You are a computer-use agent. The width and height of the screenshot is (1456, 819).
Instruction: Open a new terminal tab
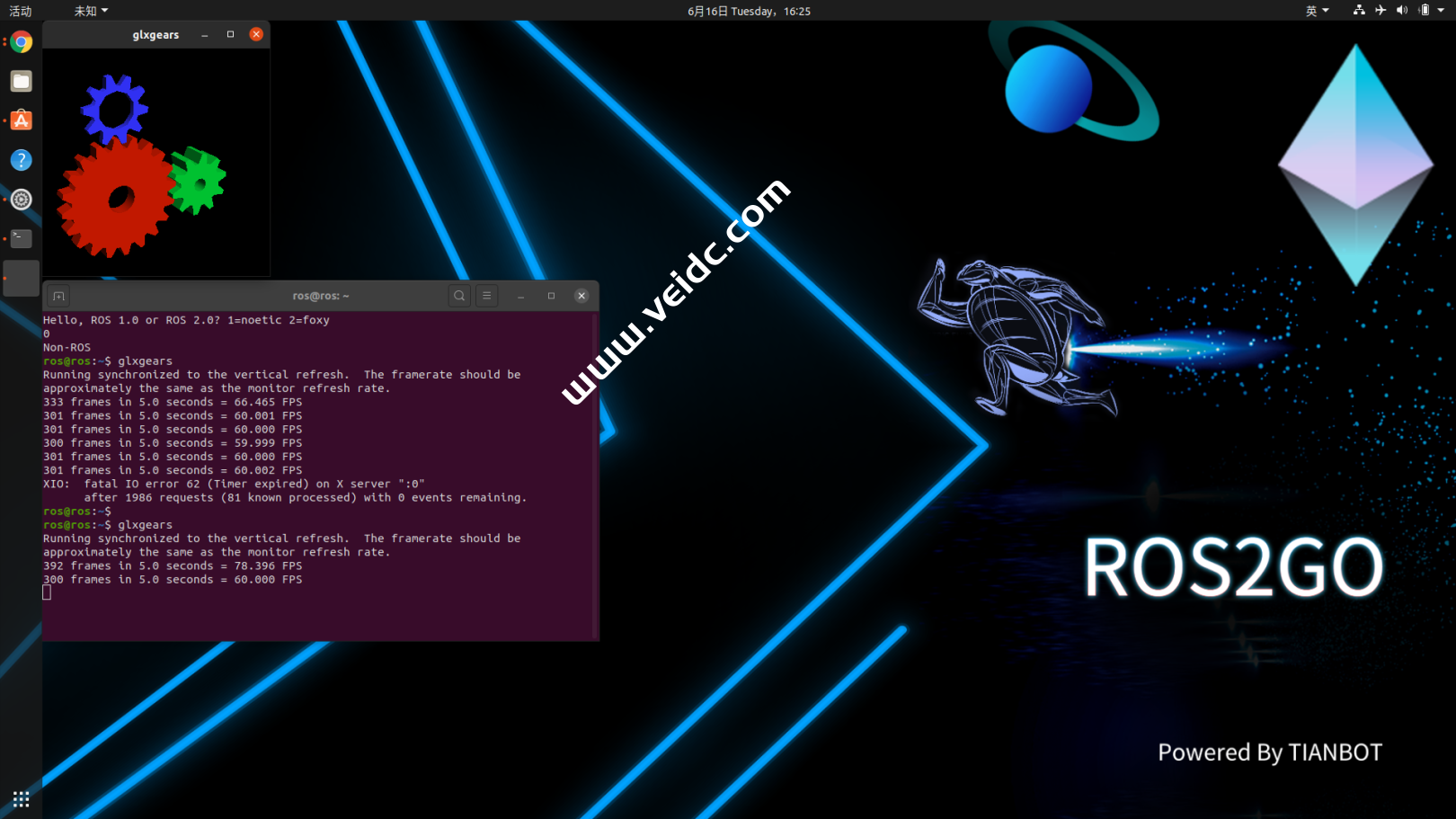coord(58,296)
